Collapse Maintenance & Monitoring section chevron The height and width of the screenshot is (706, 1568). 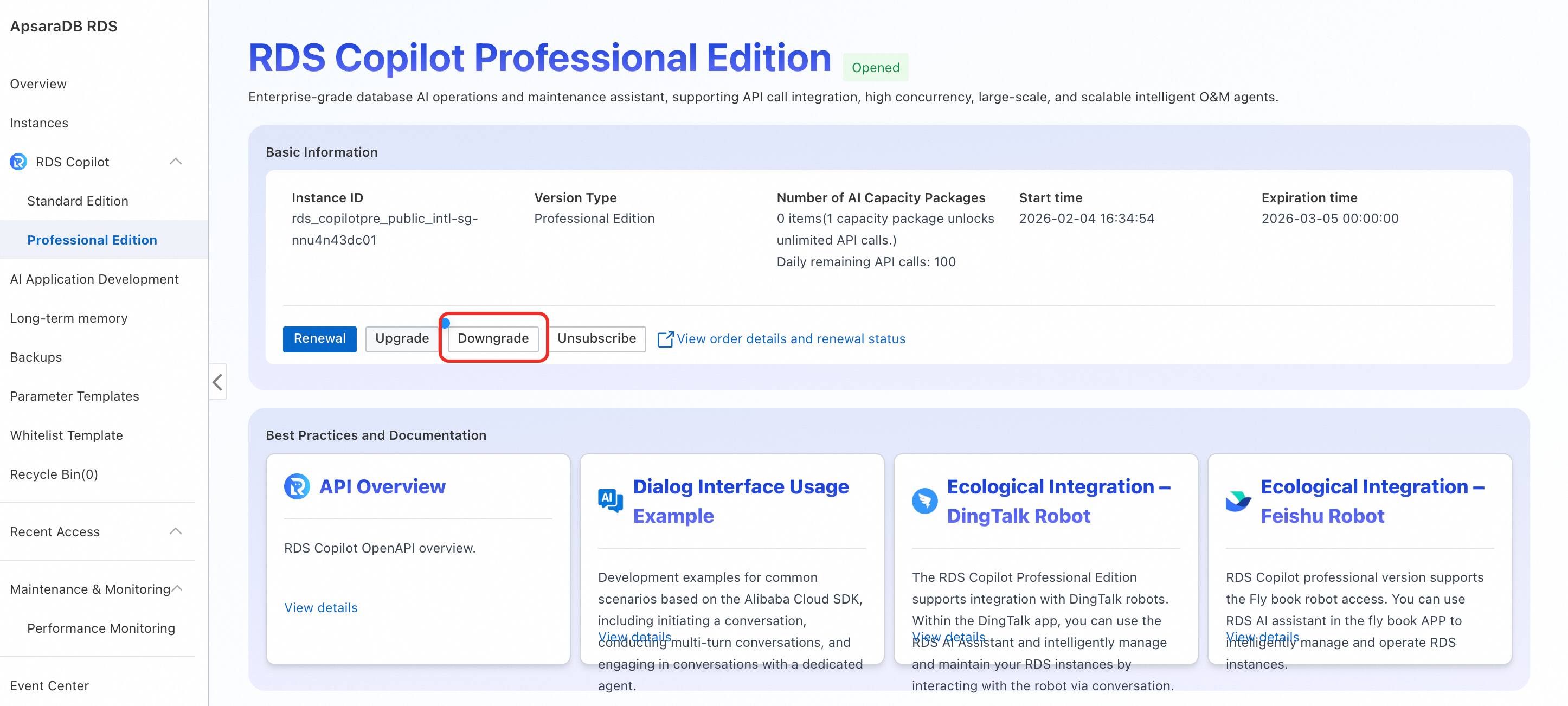[177, 588]
